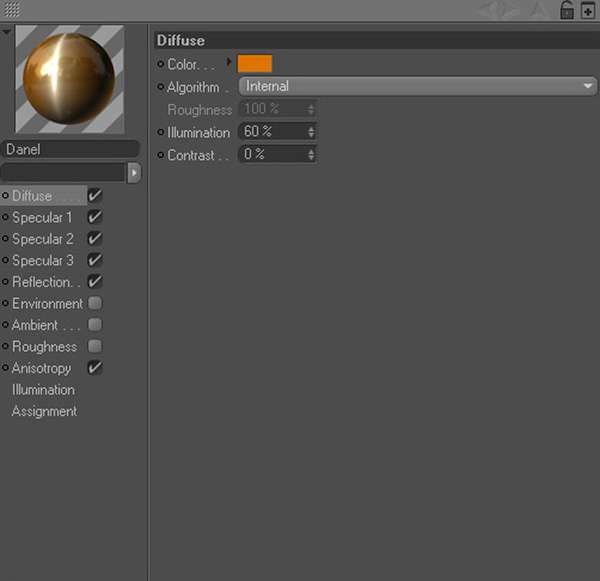Viewport: 600px width, 581px height.
Task: Adjust Illumination value with its spinner arrows
Action: coord(311,132)
